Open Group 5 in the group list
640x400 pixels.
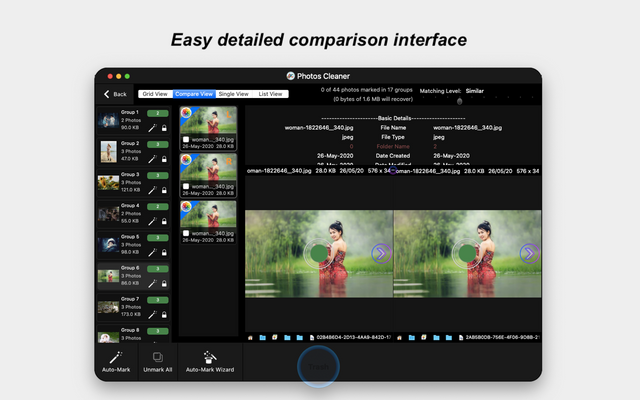click(133, 244)
